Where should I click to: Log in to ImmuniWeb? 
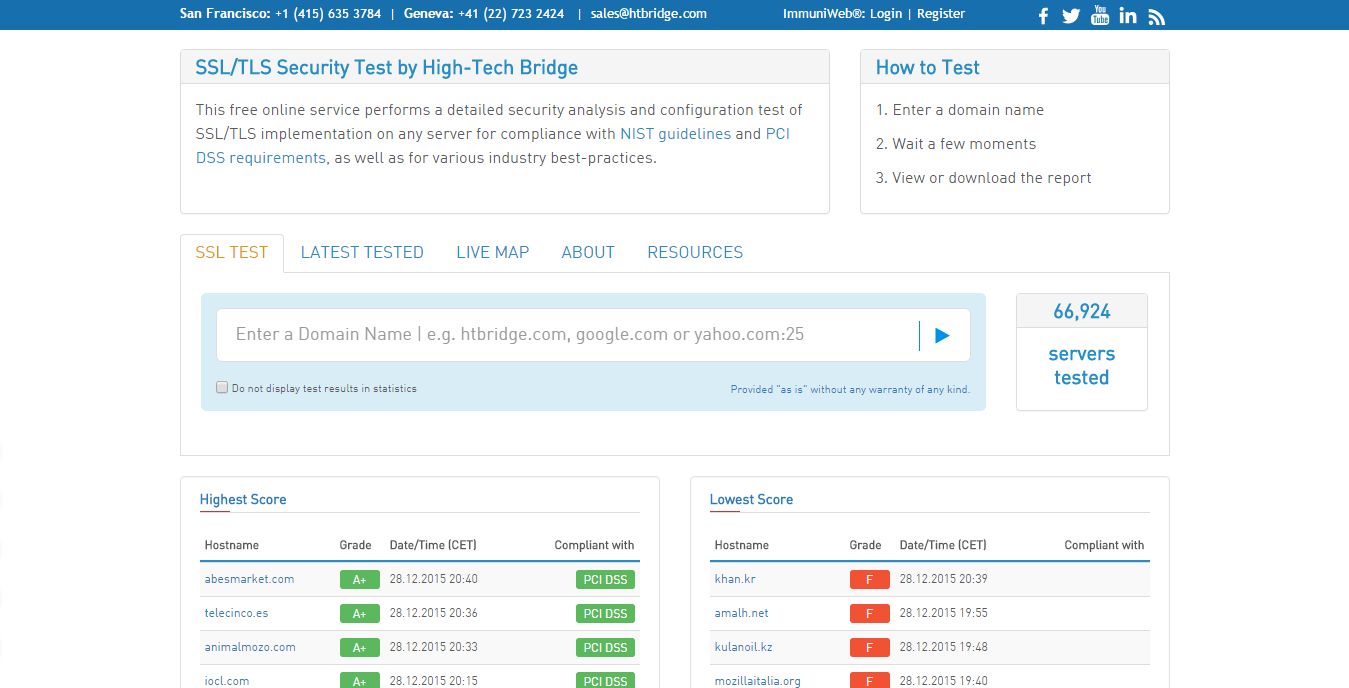pos(886,14)
